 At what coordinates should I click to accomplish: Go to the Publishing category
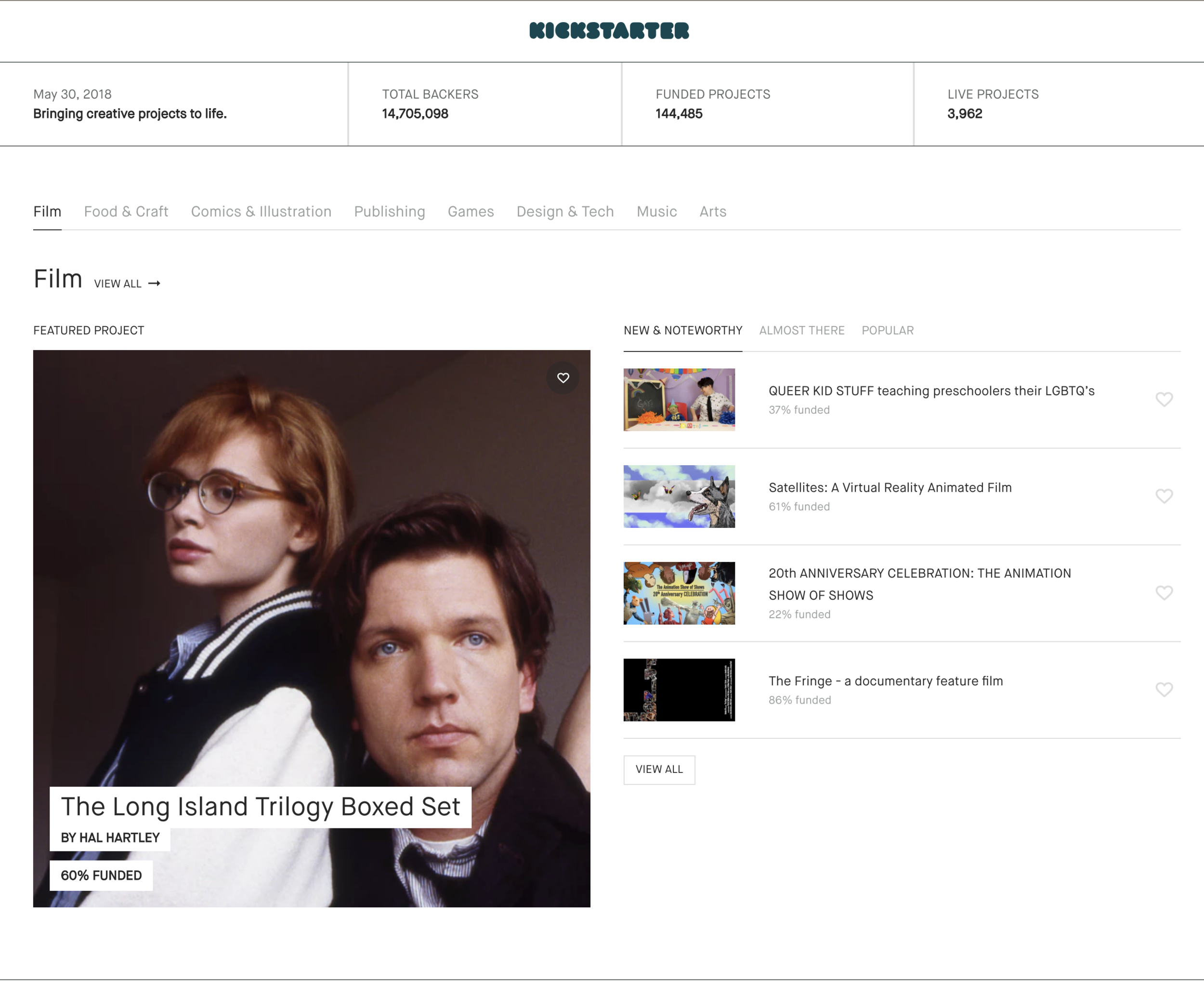(x=389, y=212)
